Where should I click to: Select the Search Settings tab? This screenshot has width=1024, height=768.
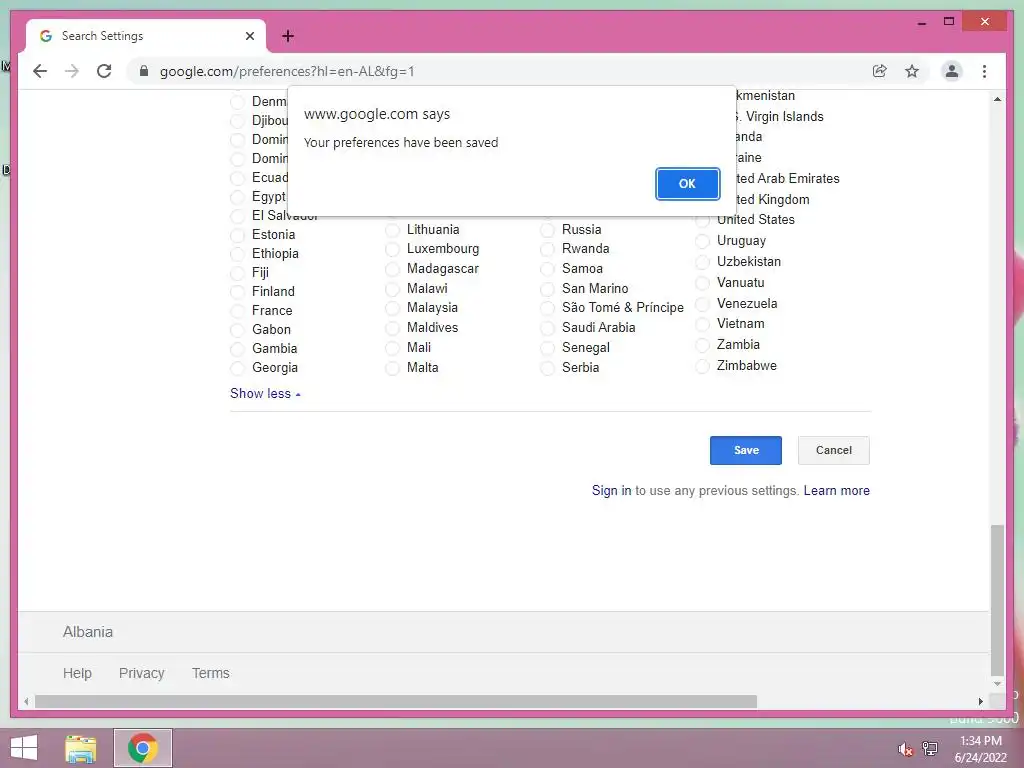146,36
